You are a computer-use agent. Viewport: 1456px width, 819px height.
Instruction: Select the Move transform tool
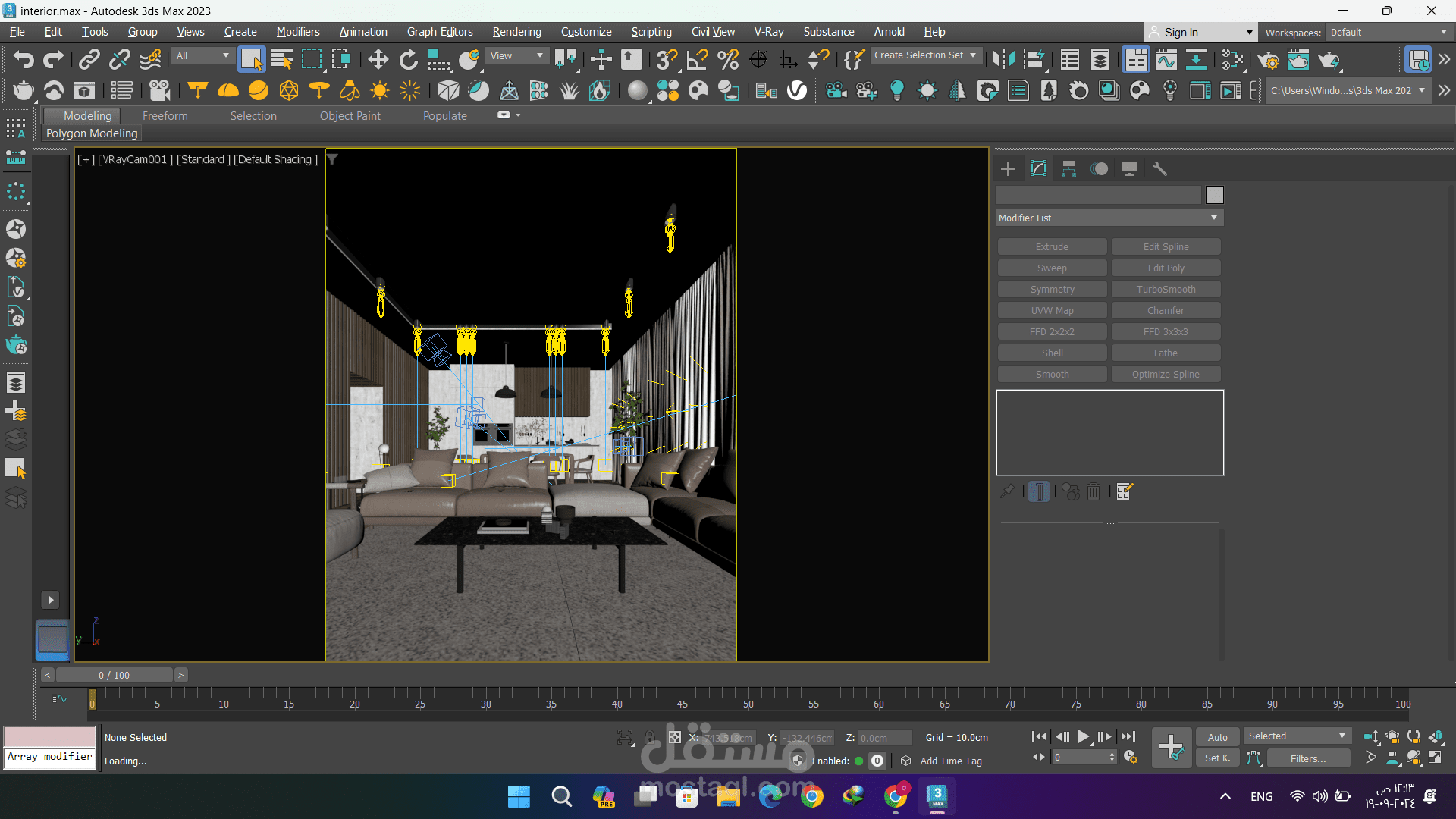click(378, 59)
